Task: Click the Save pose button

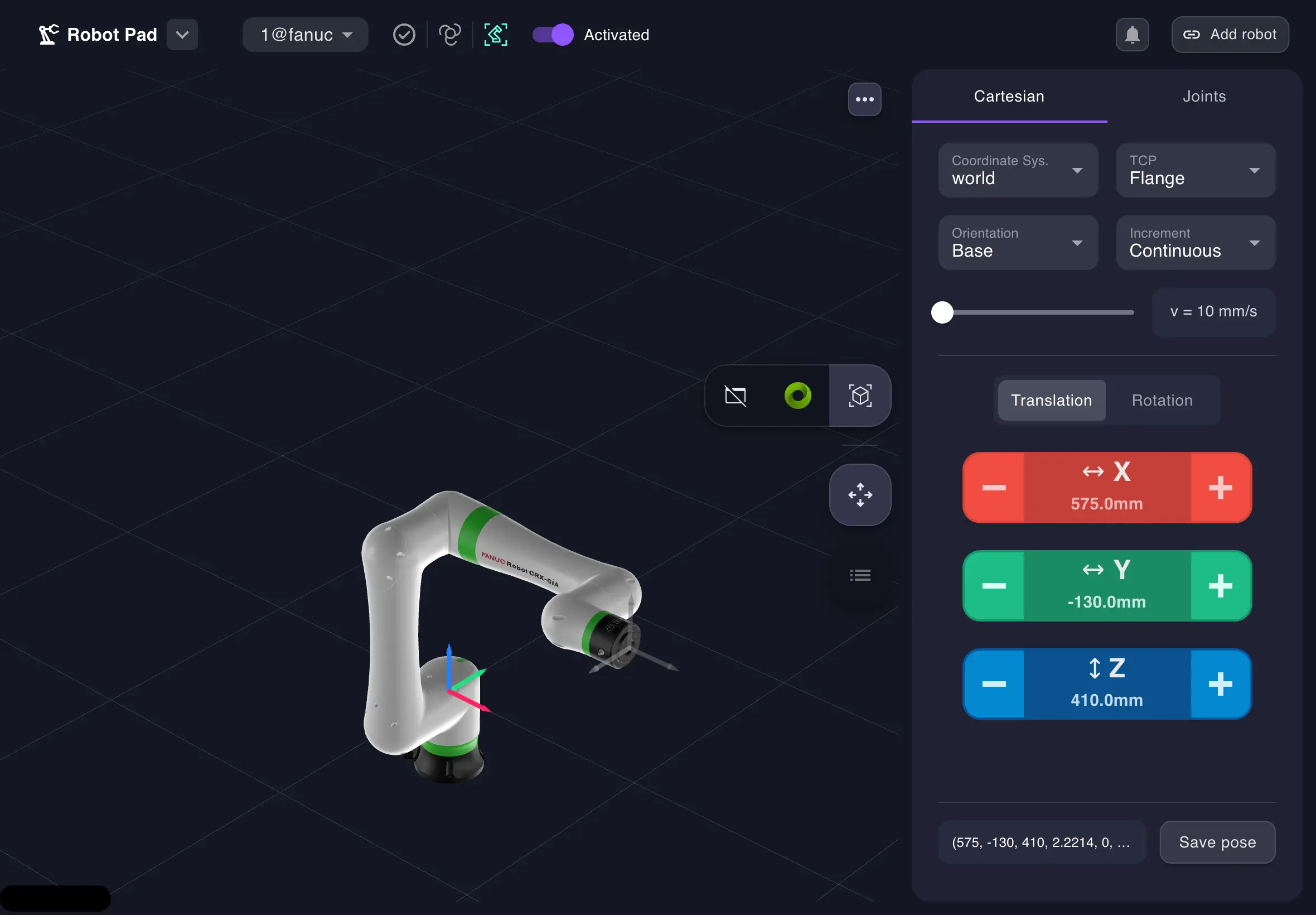Action: tap(1216, 841)
